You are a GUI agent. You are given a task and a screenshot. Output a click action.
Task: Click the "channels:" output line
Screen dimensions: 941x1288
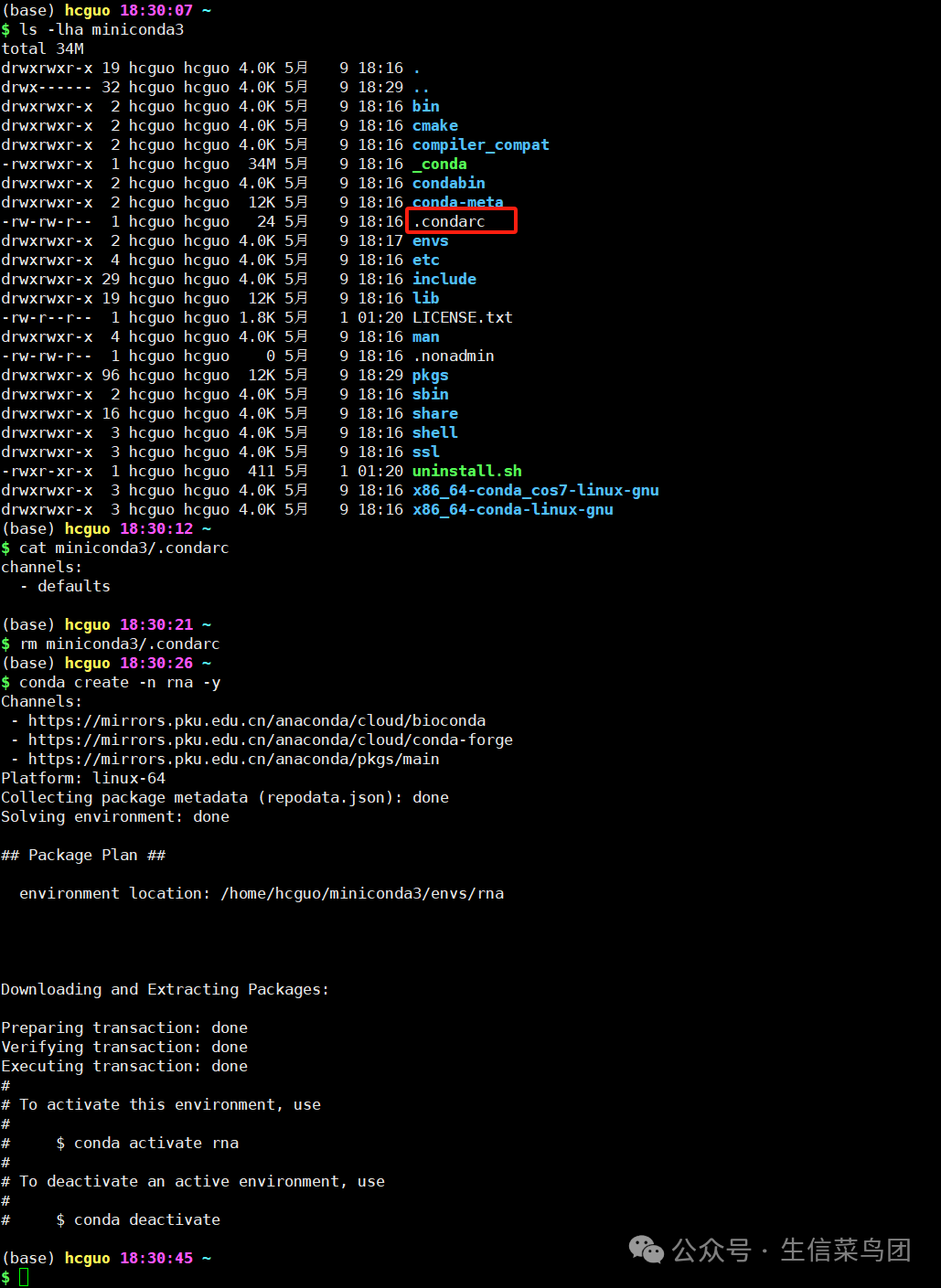42,567
